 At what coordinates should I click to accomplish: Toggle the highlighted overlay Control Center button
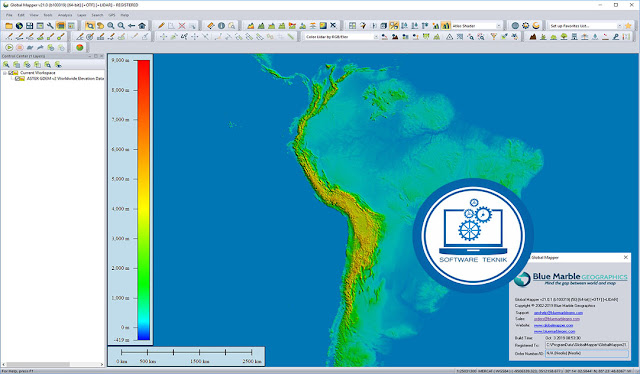(60, 26)
